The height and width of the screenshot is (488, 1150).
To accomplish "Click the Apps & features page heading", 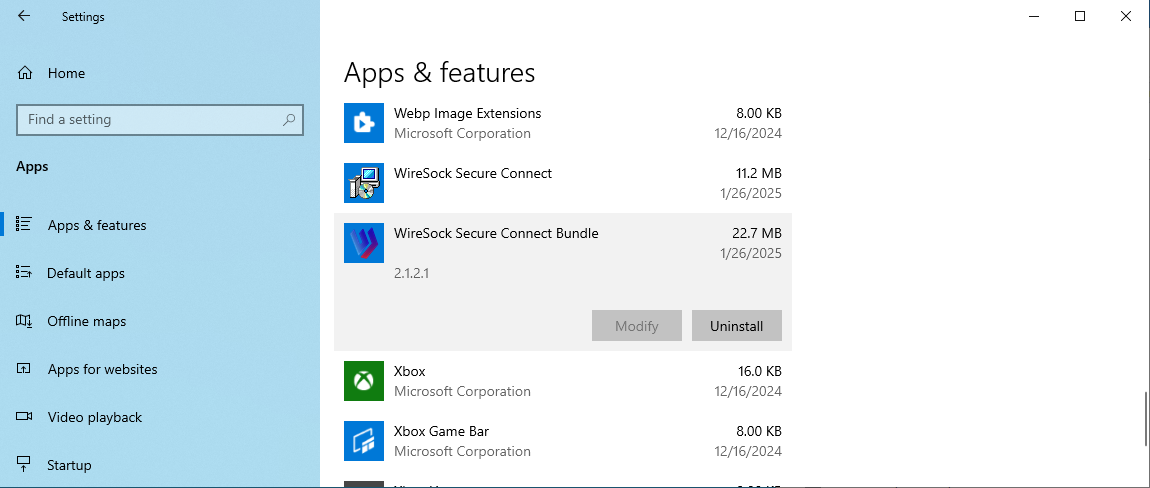I will [x=439, y=73].
